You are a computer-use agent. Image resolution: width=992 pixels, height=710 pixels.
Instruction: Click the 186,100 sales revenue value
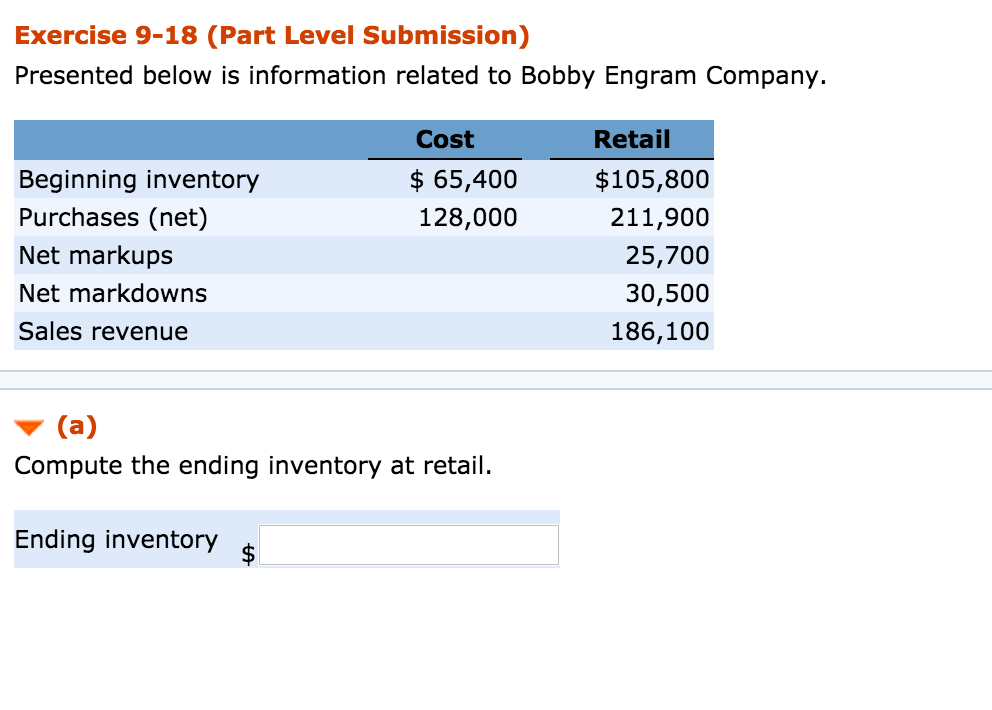tap(660, 332)
